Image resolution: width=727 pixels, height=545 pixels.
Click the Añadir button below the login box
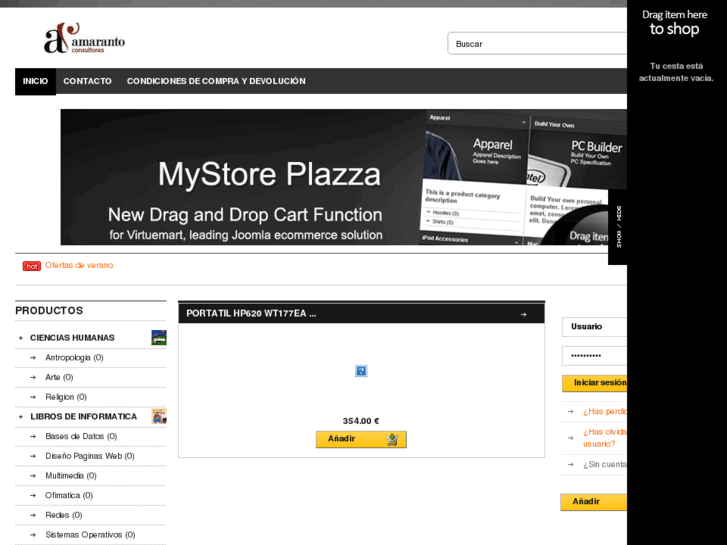pos(594,502)
